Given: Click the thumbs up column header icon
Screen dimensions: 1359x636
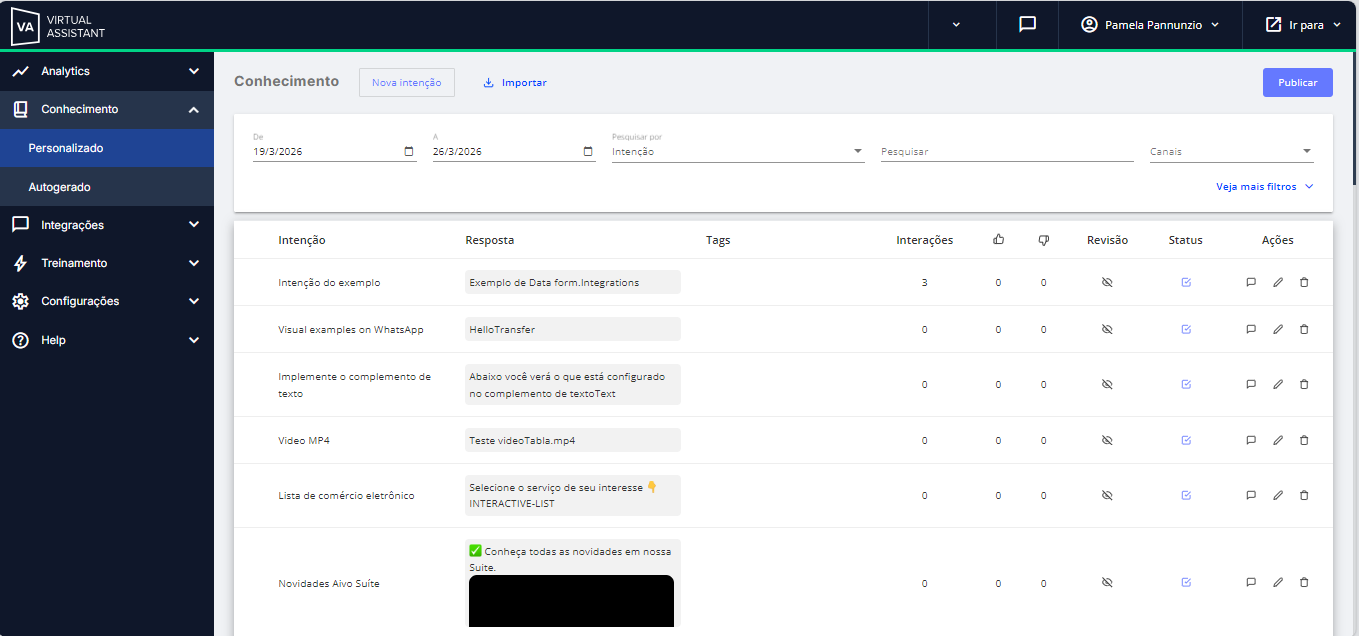Looking at the screenshot, I should (998, 240).
